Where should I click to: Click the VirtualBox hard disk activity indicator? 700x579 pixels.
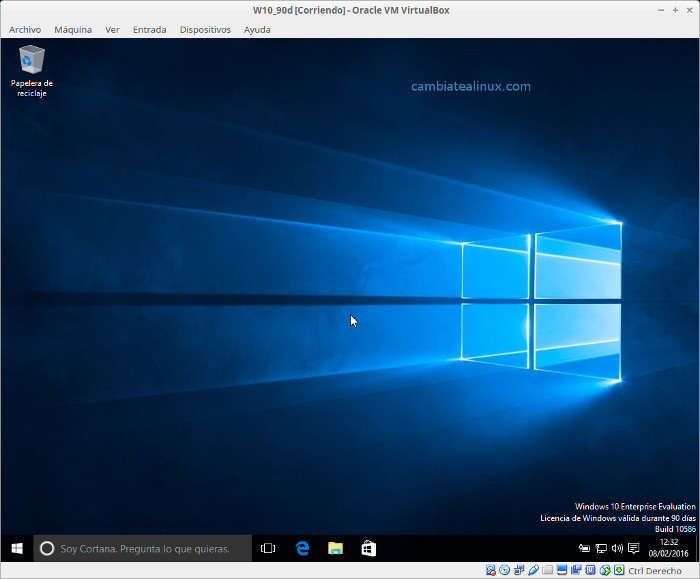click(491, 571)
